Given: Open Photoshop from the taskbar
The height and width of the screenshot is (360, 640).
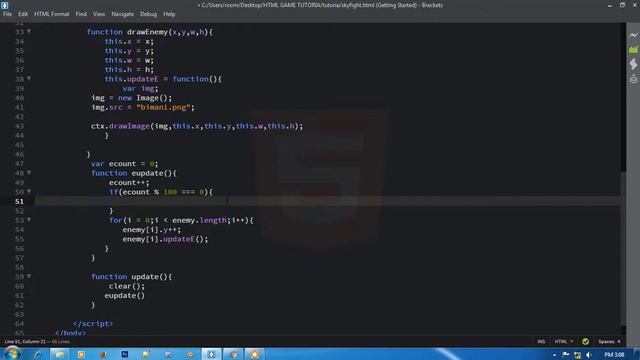Looking at the screenshot, I should pos(124,354).
